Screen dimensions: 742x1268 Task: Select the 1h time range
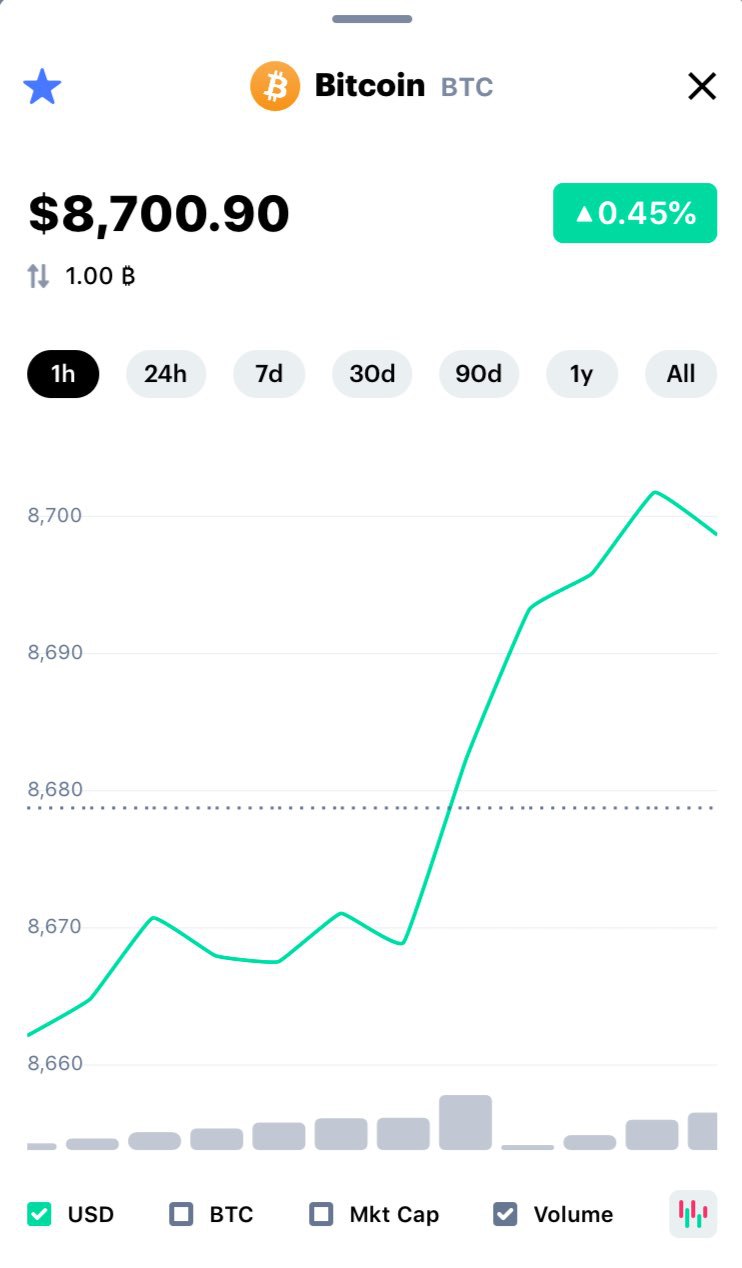[x=63, y=374]
